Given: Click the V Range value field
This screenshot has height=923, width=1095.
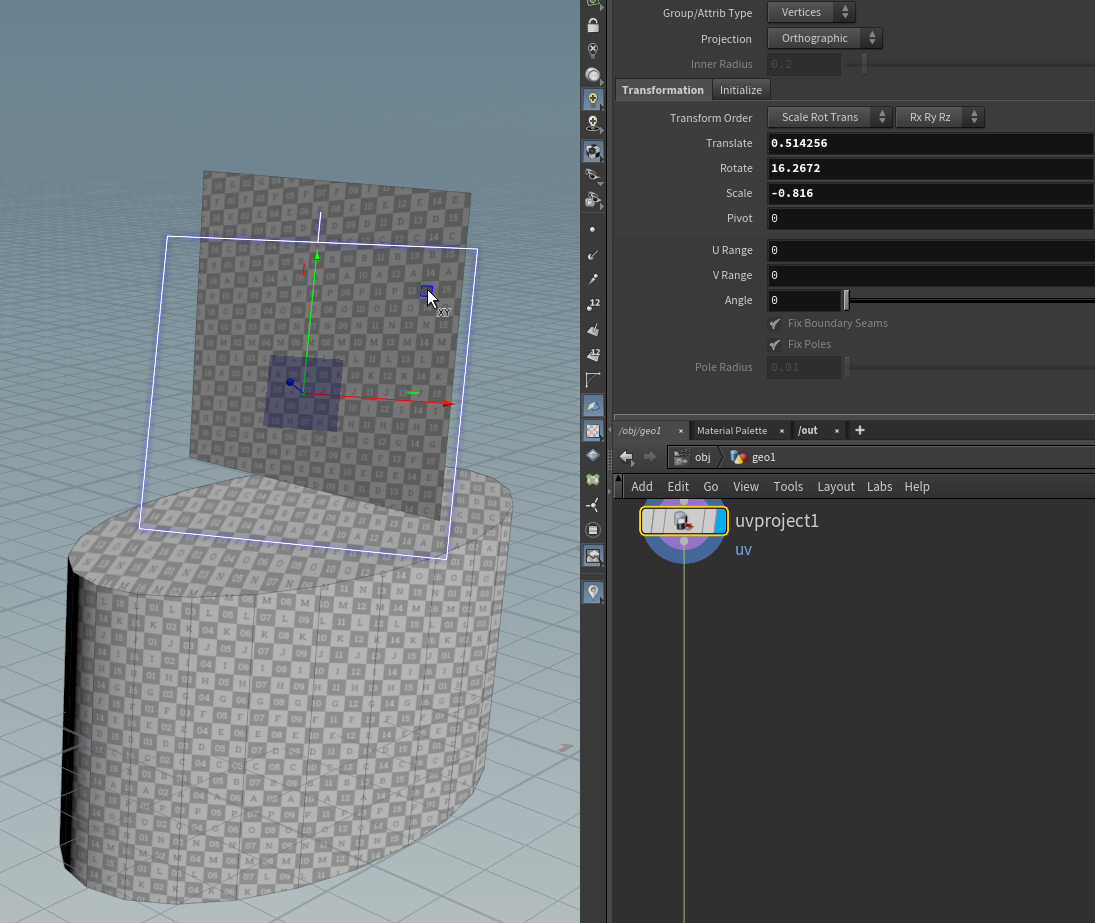Looking at the screenshot, I should [930, 275].
